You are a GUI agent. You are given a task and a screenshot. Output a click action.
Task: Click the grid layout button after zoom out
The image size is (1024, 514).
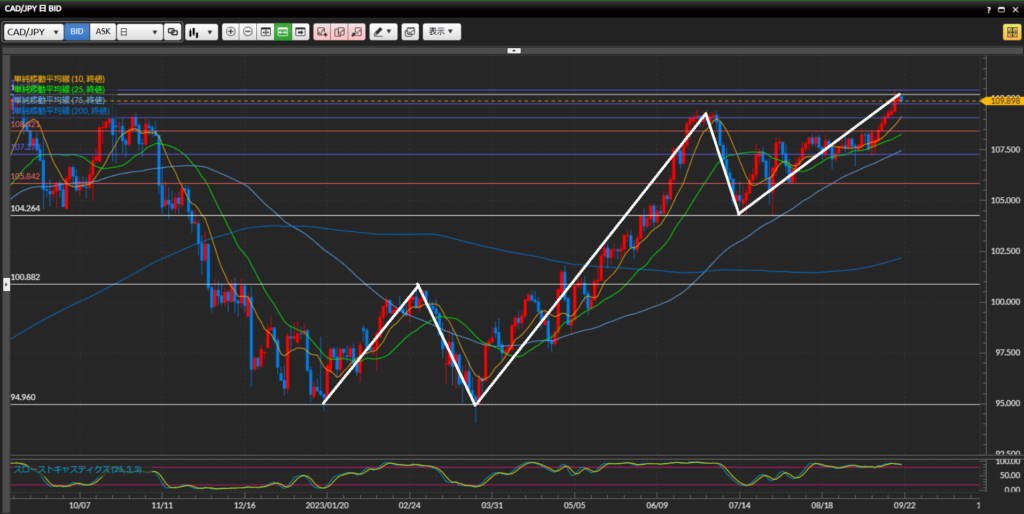tap(266, 32)
